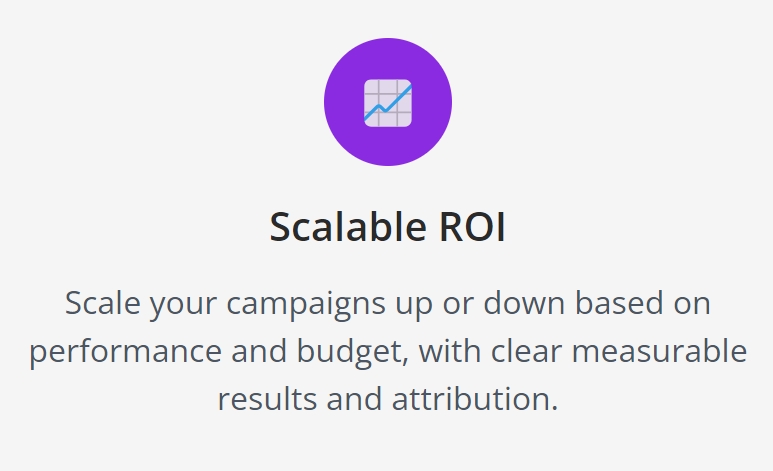The image size is (773, 471).
Task: Click the description line starting "Scale your campaigns"
Action: [x=387, y=303]
